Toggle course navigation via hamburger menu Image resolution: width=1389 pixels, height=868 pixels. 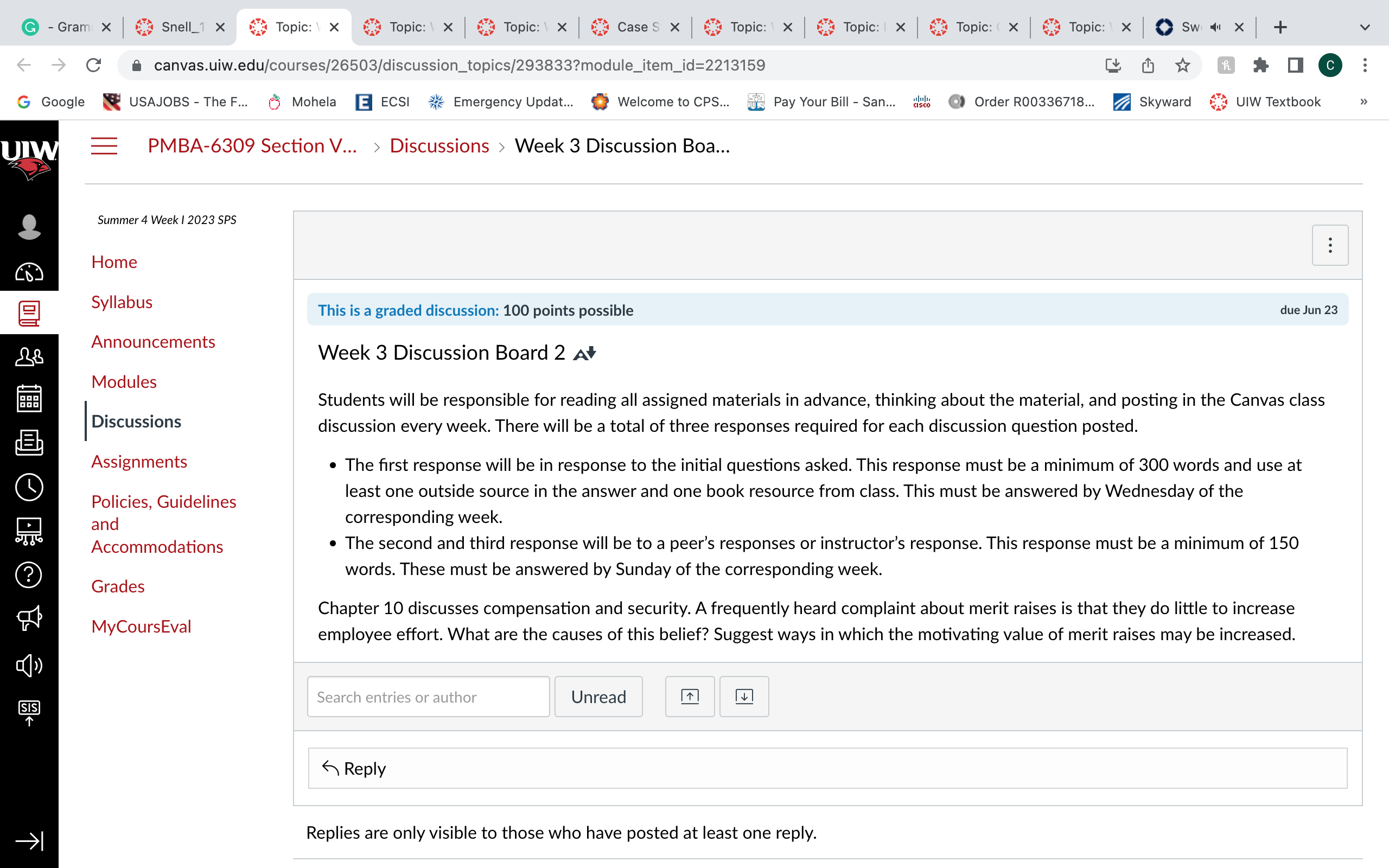104,146
